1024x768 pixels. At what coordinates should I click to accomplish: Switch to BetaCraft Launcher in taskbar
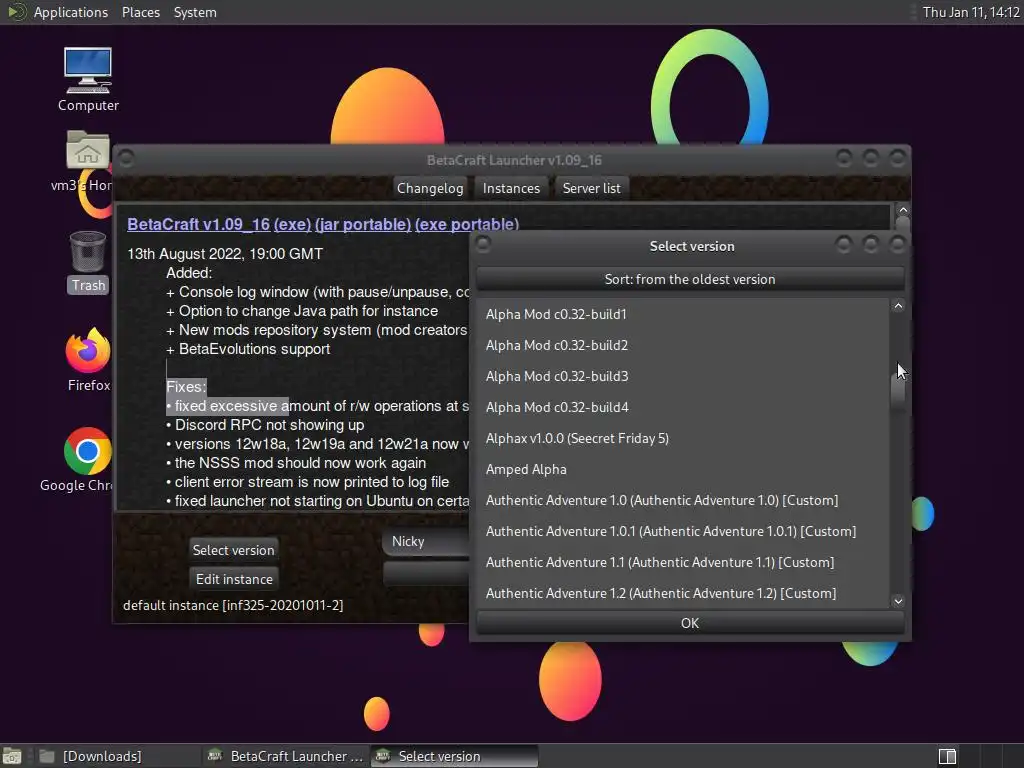[285, 756]
